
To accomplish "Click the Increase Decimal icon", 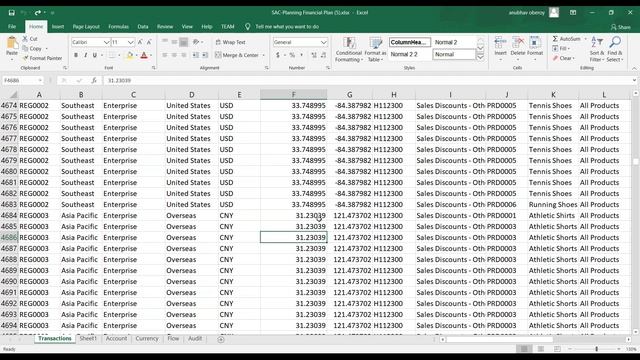I will 314,55.
